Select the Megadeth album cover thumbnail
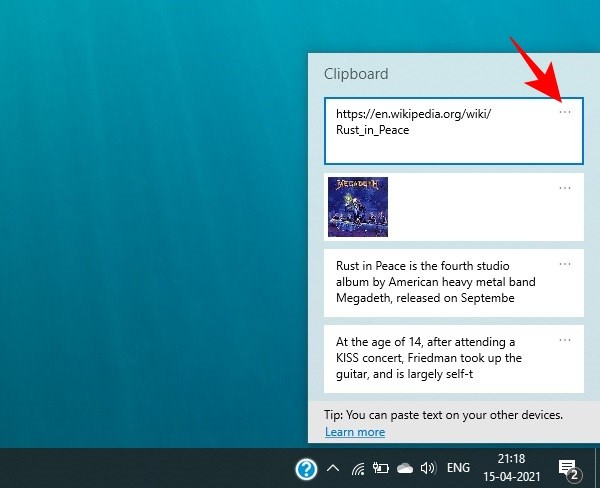The width and height of the screenshot is (600, 488). point(358,207)
